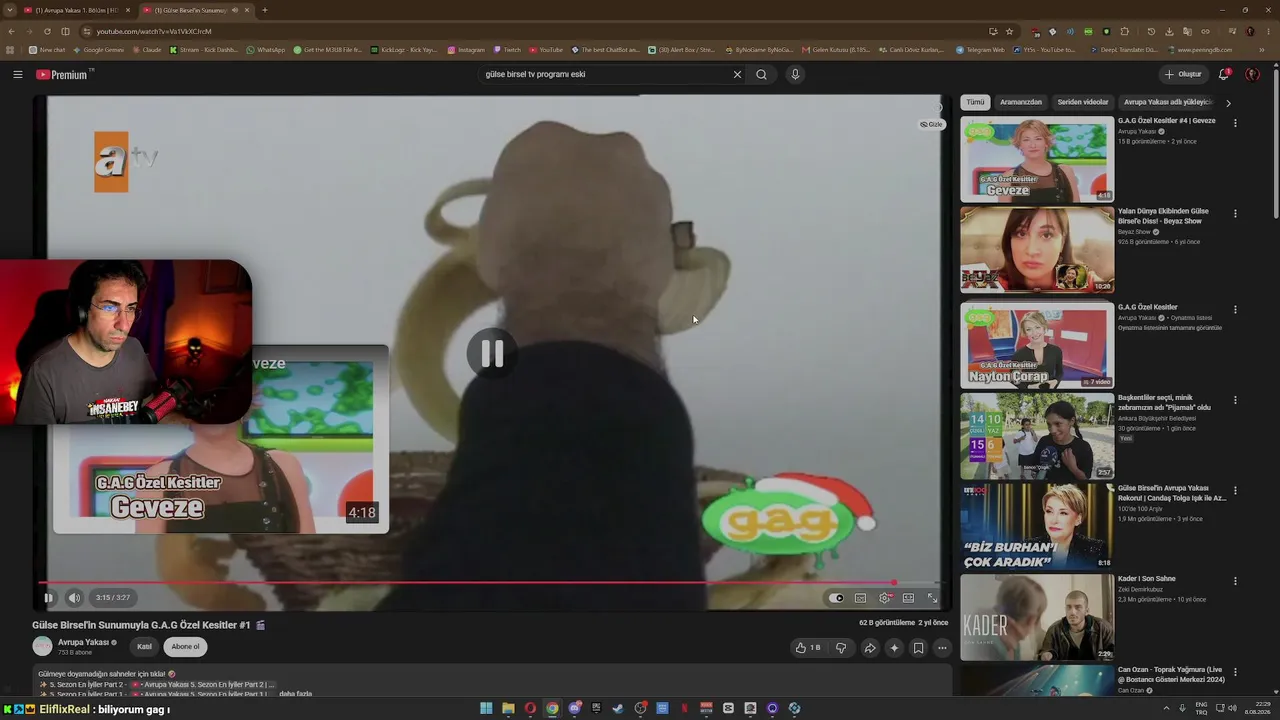Click the Katıl join button
The width and height of the screenshot is (1280, 720).
pyautogui.click(x=144, y=647)
